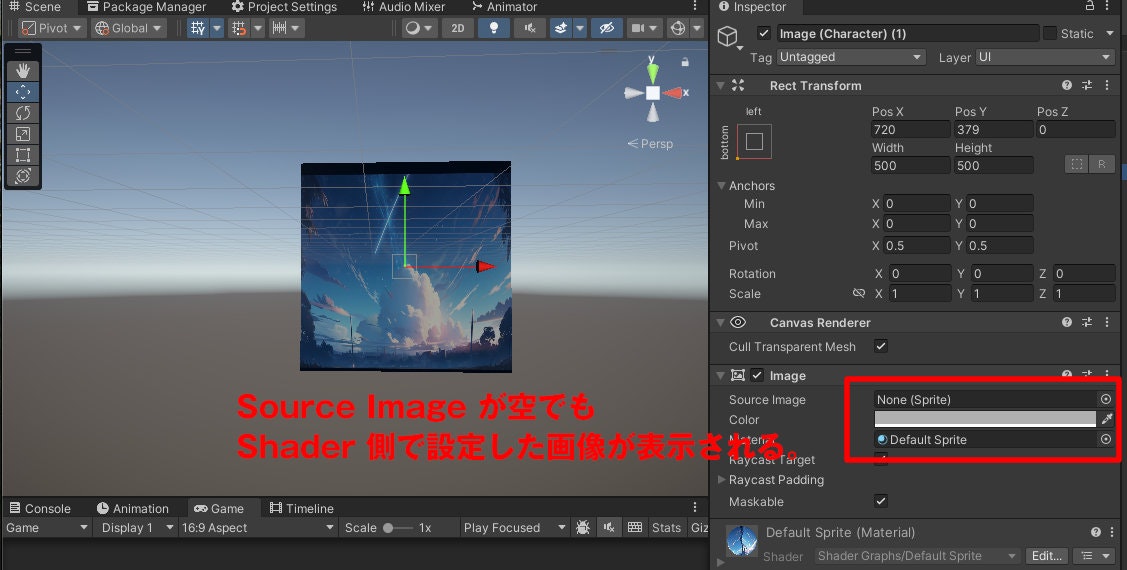This screenshot has width=1127, height=570.
Task: Select the Rect tool
Action: point(23,155)
